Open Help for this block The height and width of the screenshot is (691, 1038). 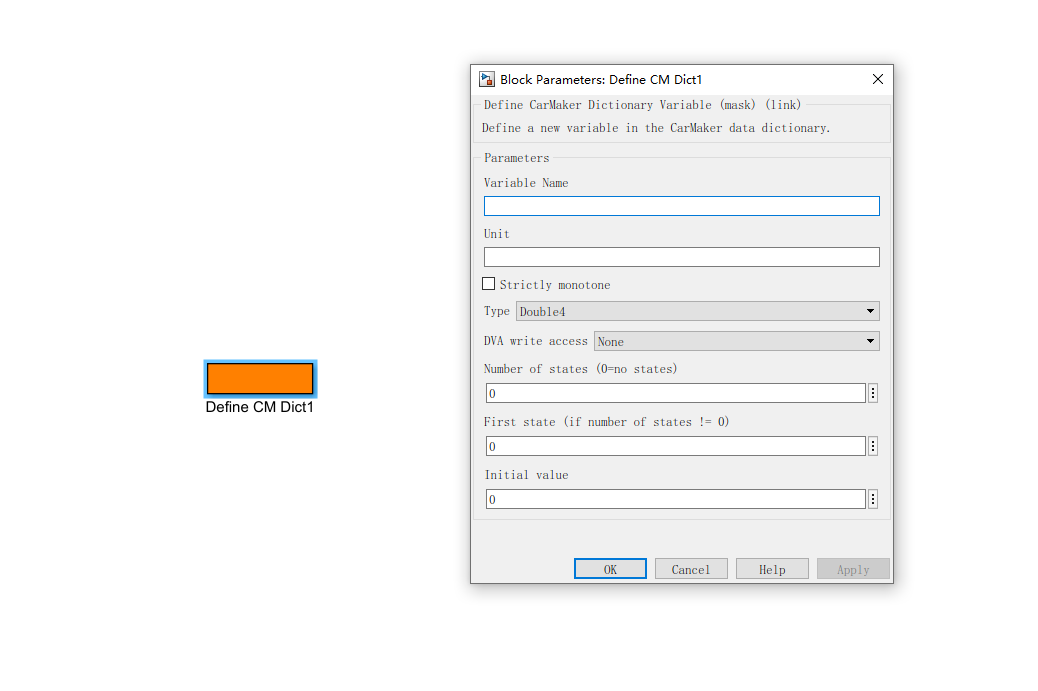tap(772, 569)
